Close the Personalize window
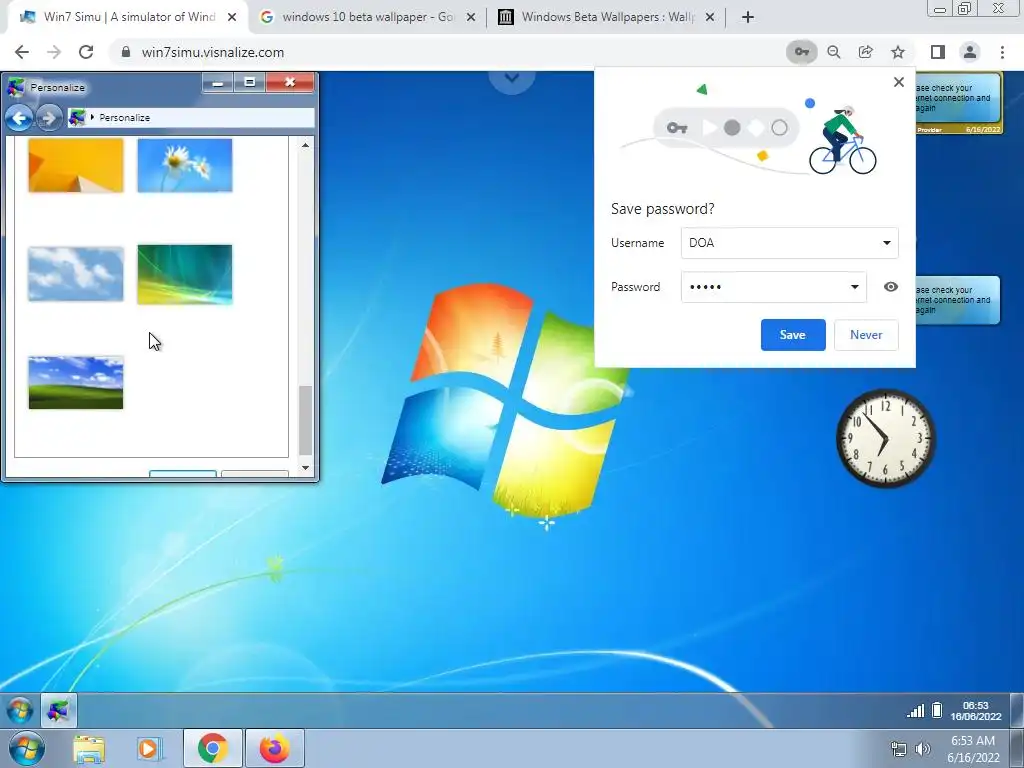The width and height of the screenshot is (1024, 768). [x=290, y=83]
